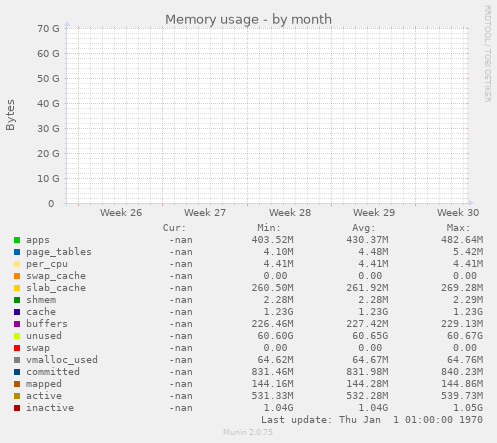Select the 'unused' legend label
Screen dimensions: 497x443
pyautogui.click(x=44, y=336)
